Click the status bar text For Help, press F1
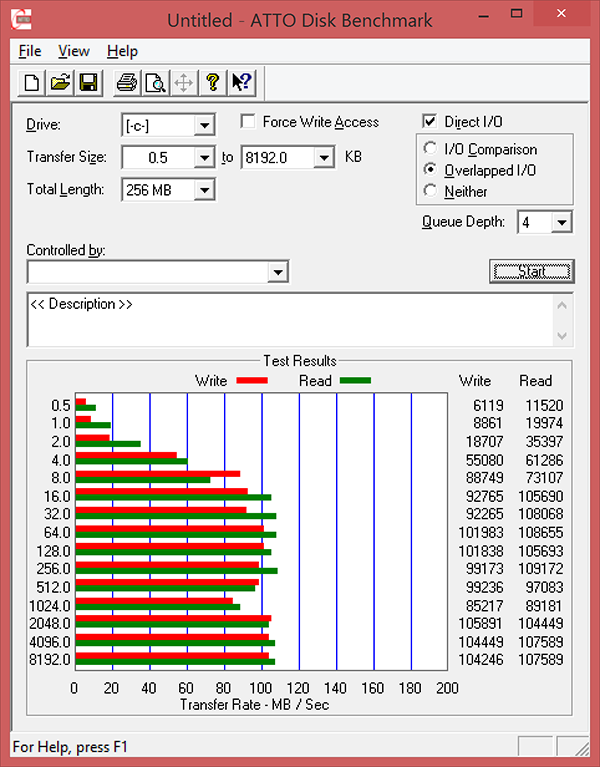This screenshot has height=767, width=600. click(x=70, y=747)
